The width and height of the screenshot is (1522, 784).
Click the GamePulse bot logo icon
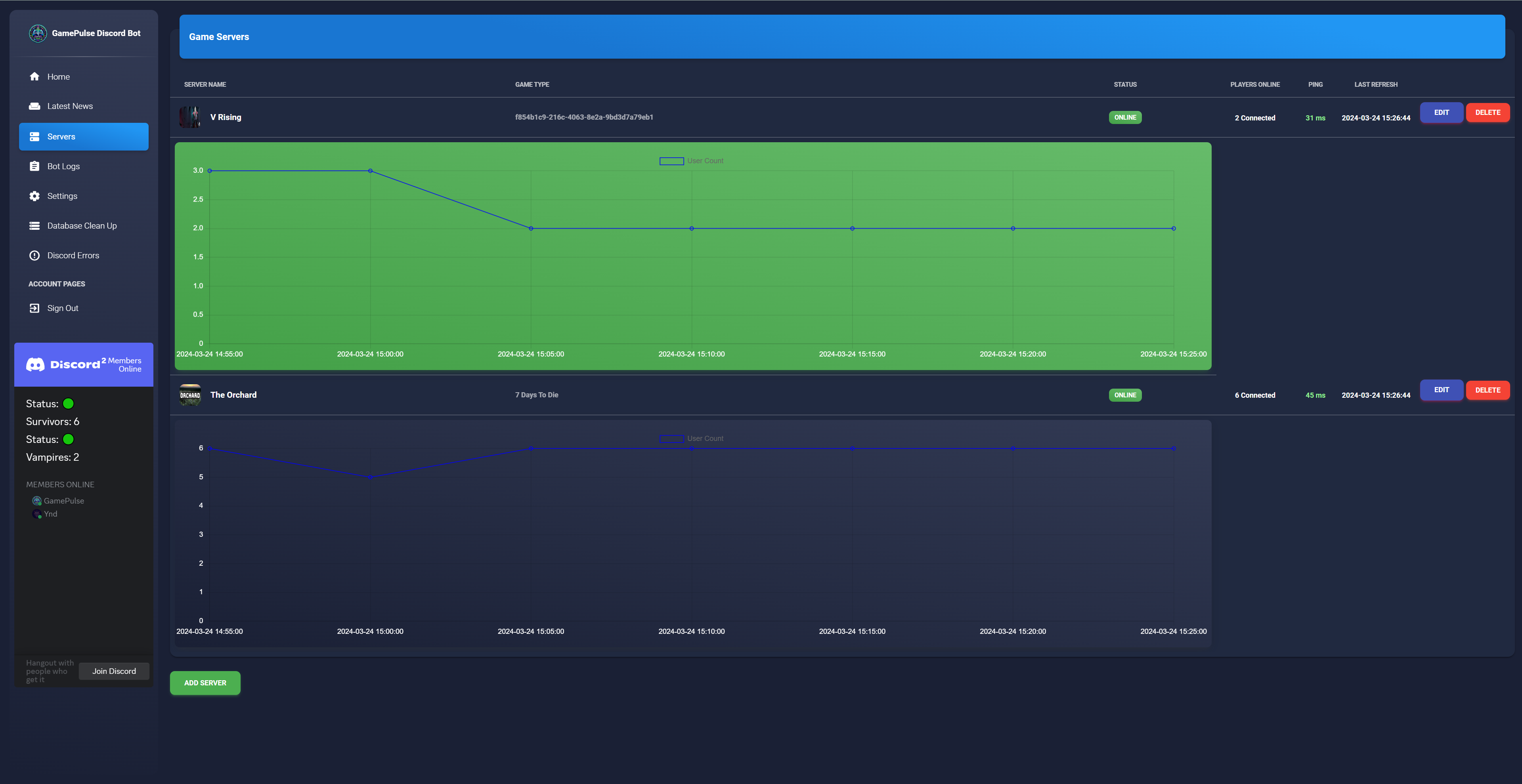coord(38,34)
